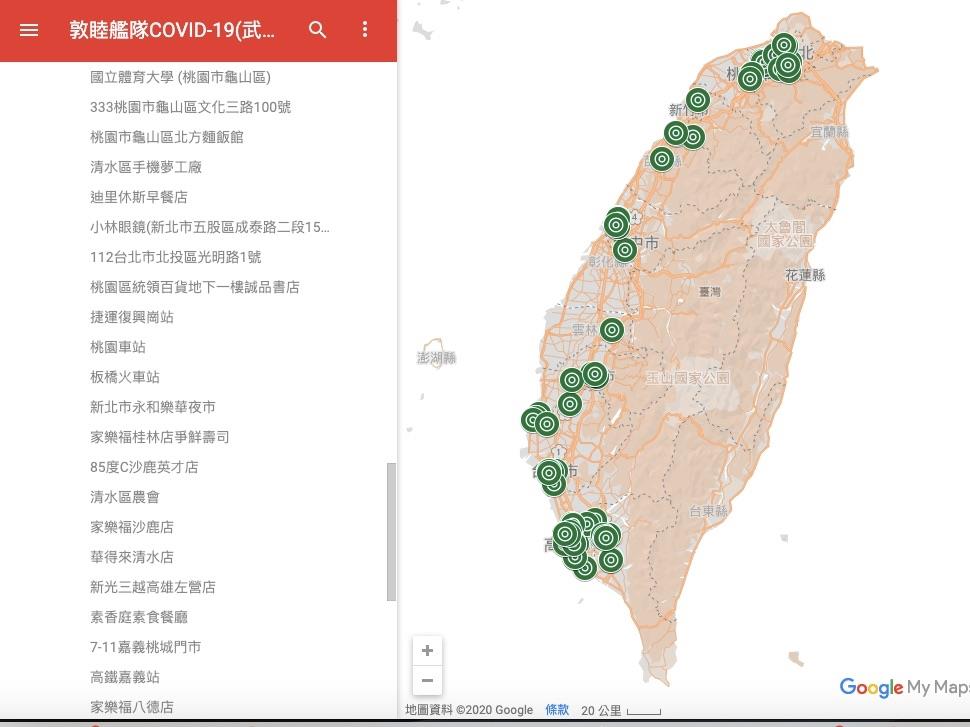Choose 板橋火車站 in the sidebar
This screenshot has height=727, width=970.
click(x=125, y=377)
